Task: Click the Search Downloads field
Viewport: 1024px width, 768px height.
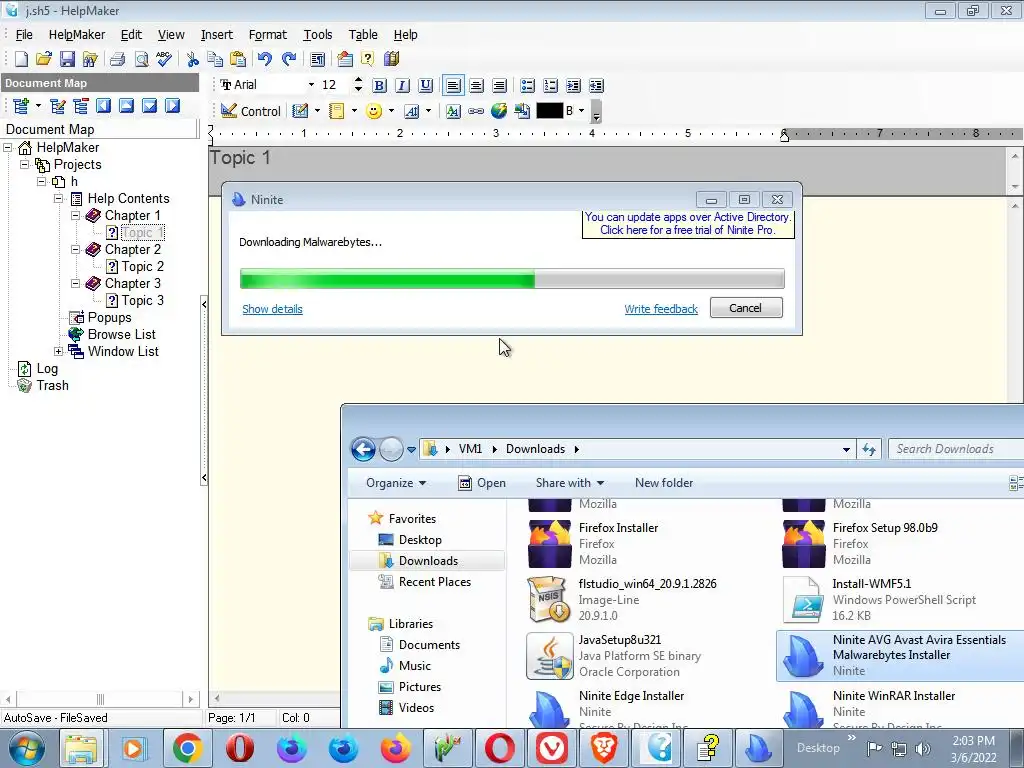Action: pos(956,449)
